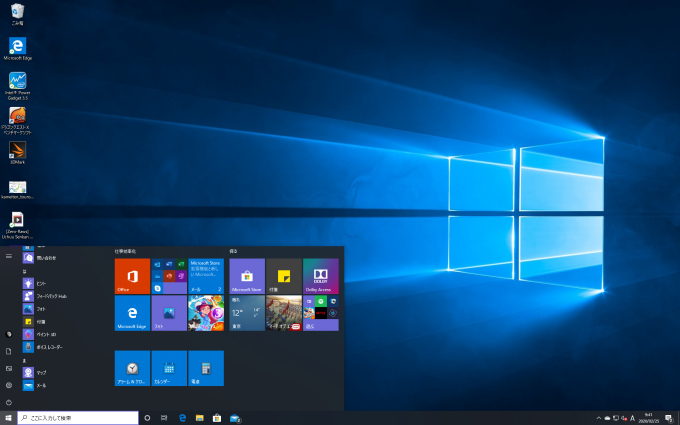Open Mail from the taskbar
Screen dimensions: 680x425
coord(235,418)
